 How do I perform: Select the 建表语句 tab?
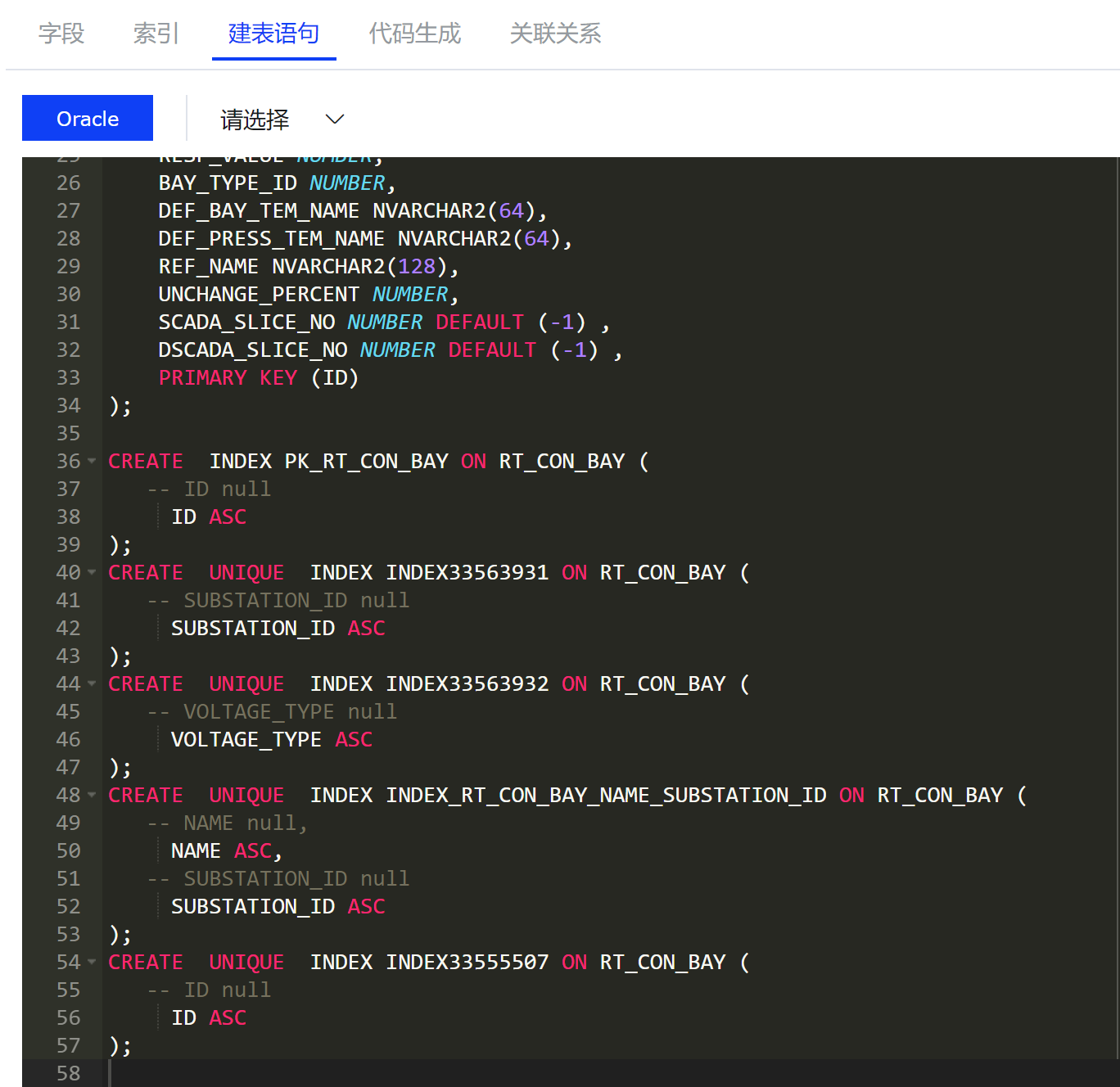[x=273, y=34]
